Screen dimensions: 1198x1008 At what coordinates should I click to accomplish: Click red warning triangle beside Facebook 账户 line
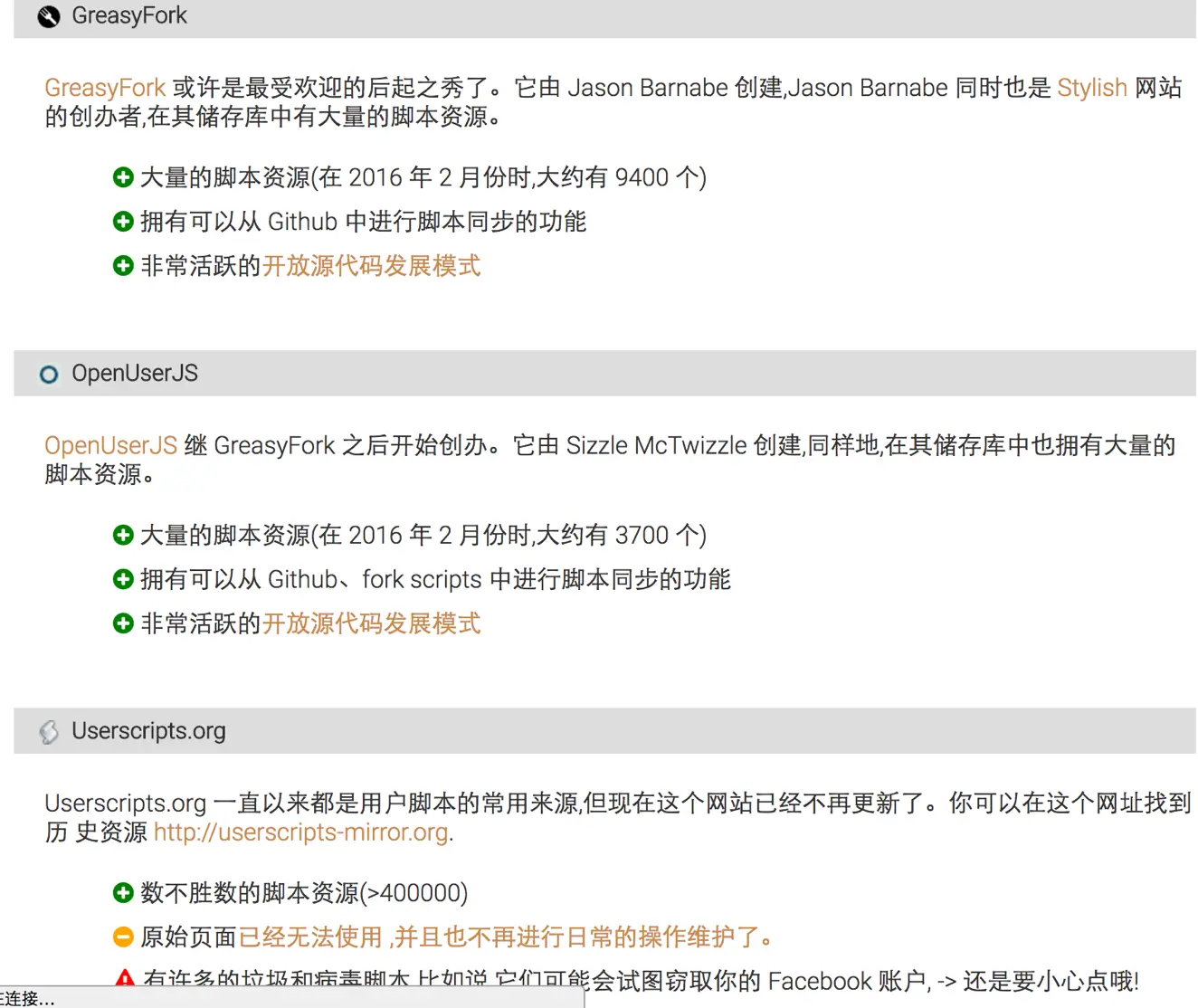point(125,978)
